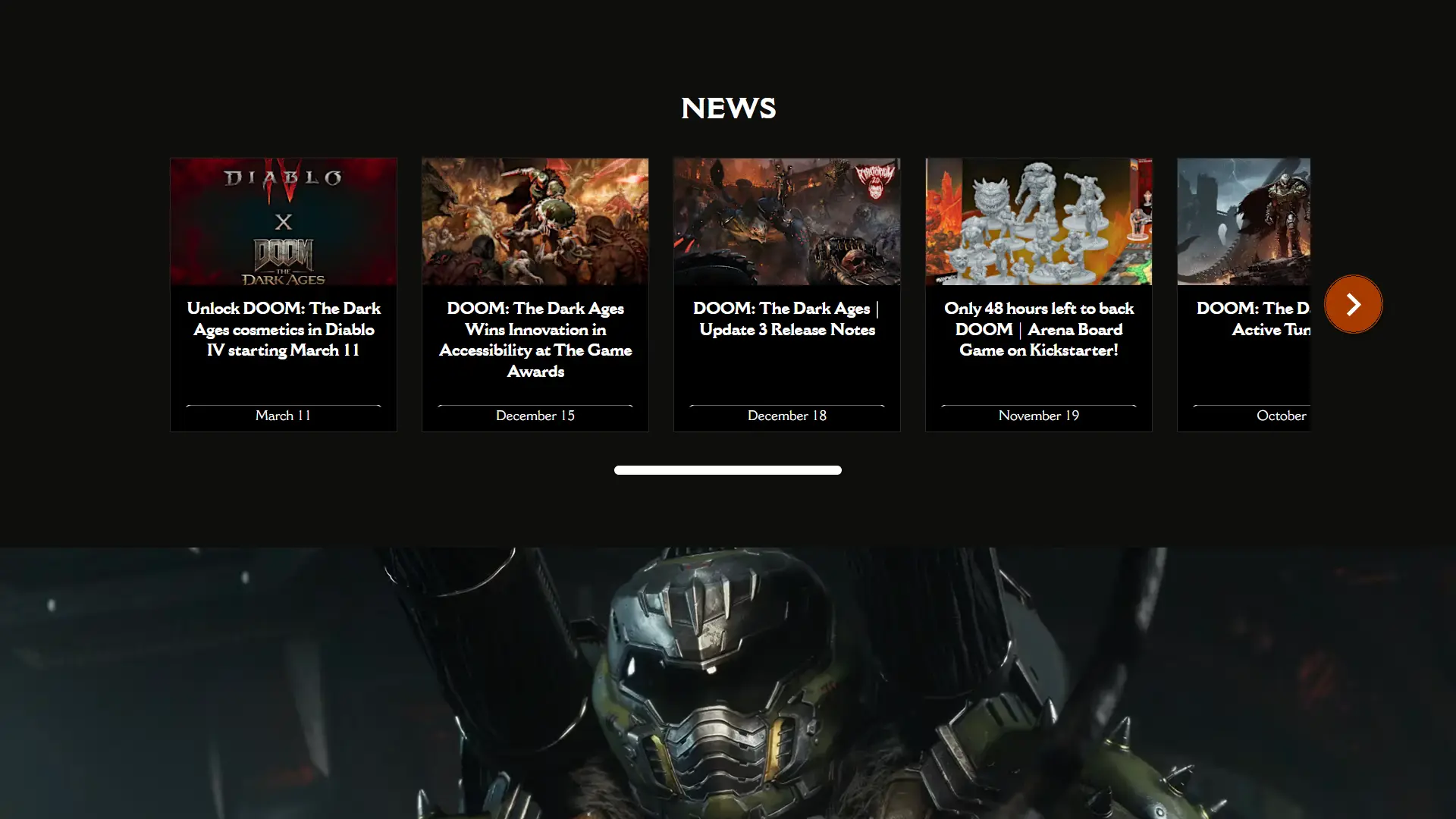
Task: Open the partially visible fifth news image
Action: pyautogui.click(x=1244, y=221)
